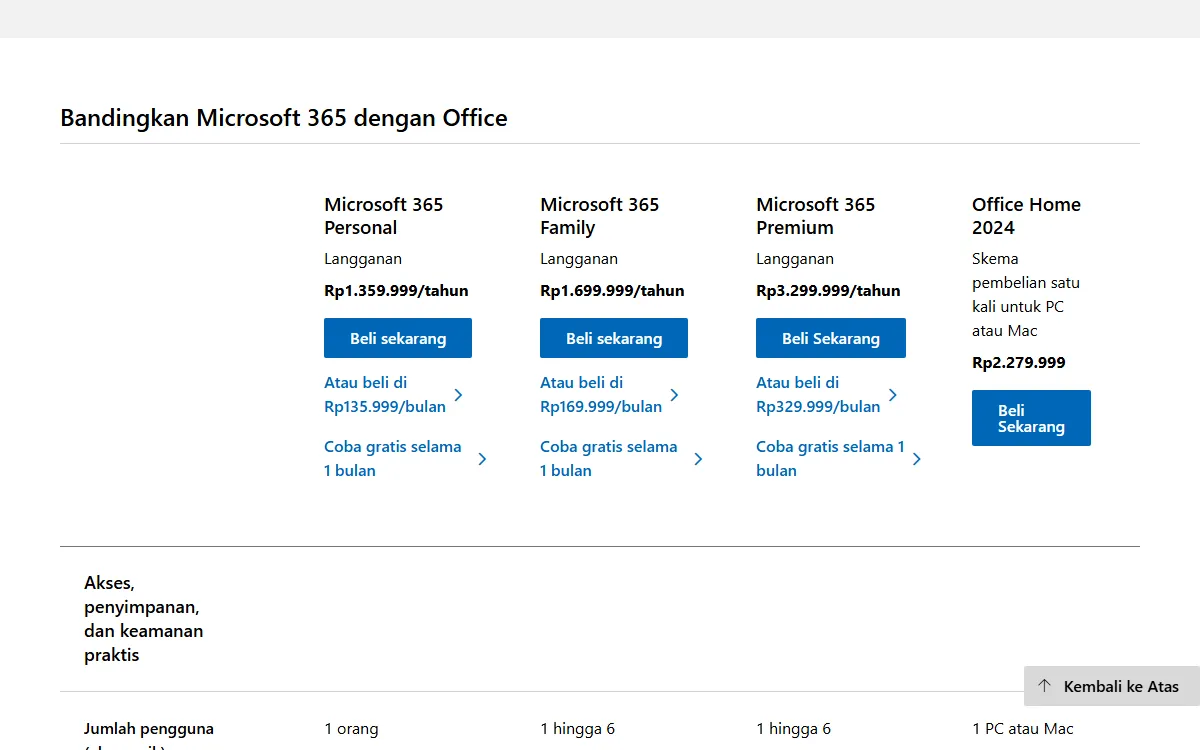Open Atau beli di Rp169.999/bulan link

610,394
